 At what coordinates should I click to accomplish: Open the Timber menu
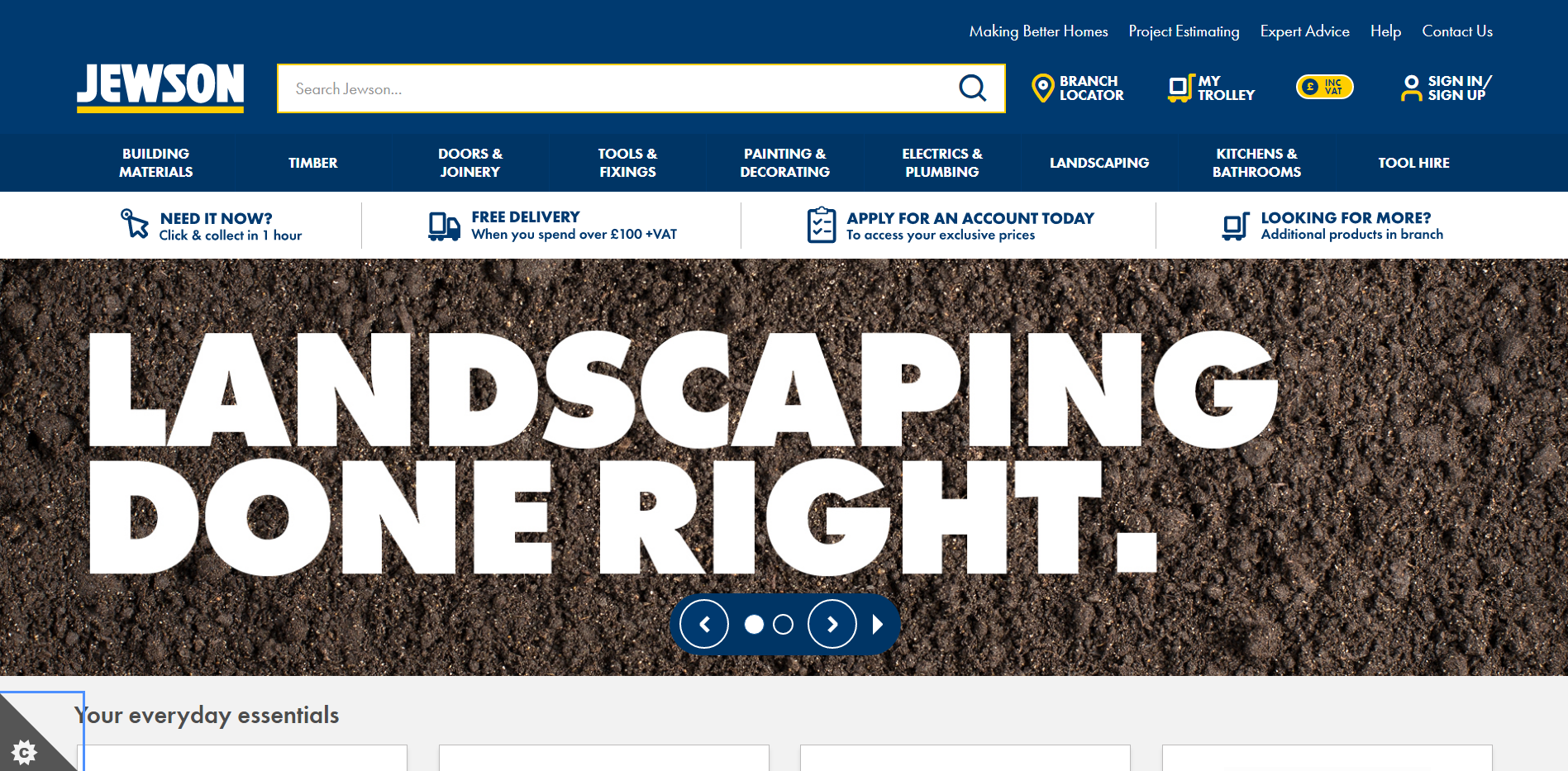pyautogui.click(x=313, y=163)
